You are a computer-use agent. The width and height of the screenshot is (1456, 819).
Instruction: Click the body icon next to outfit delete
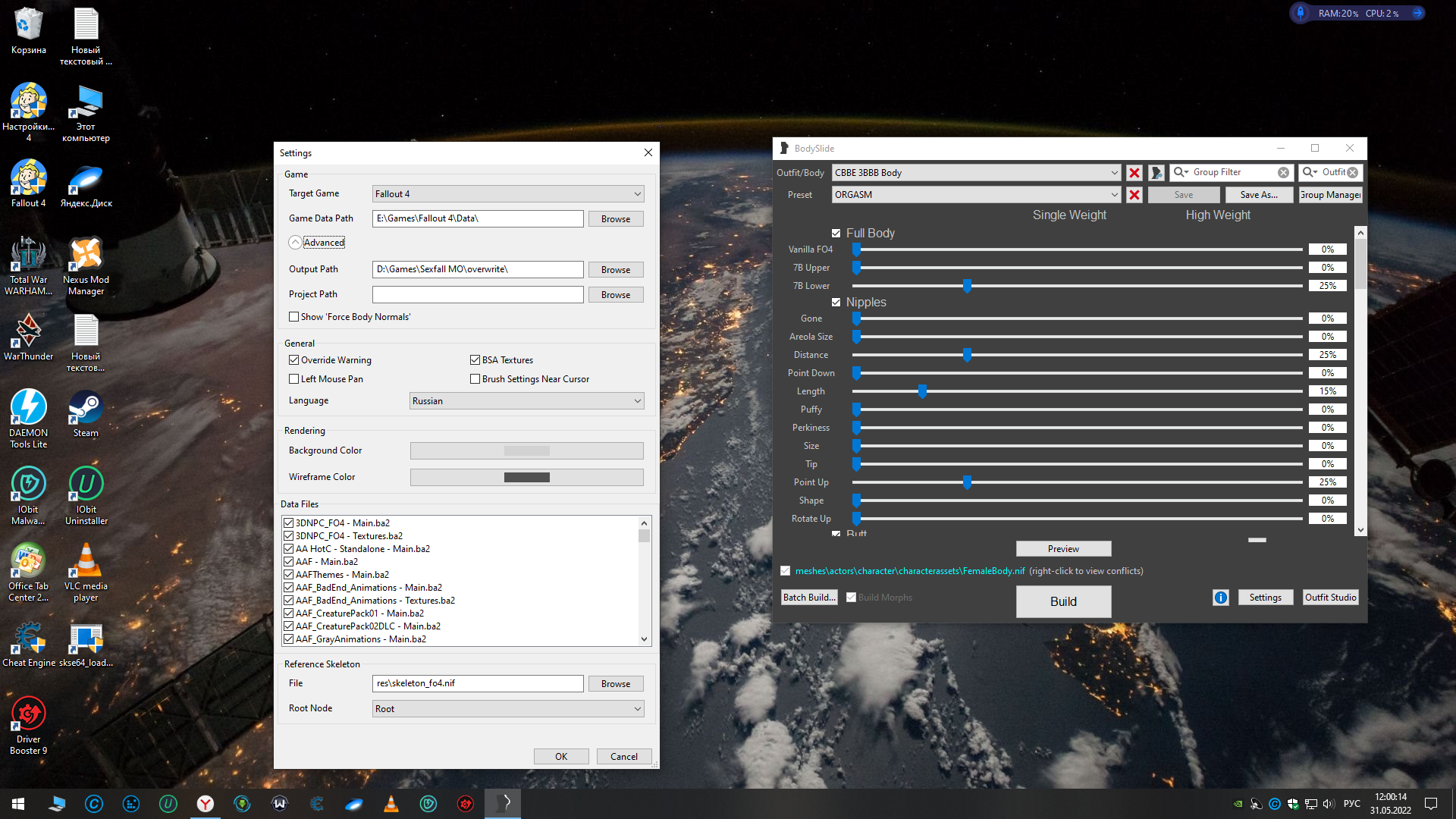pyautogui.click(x=1156, y=173)
